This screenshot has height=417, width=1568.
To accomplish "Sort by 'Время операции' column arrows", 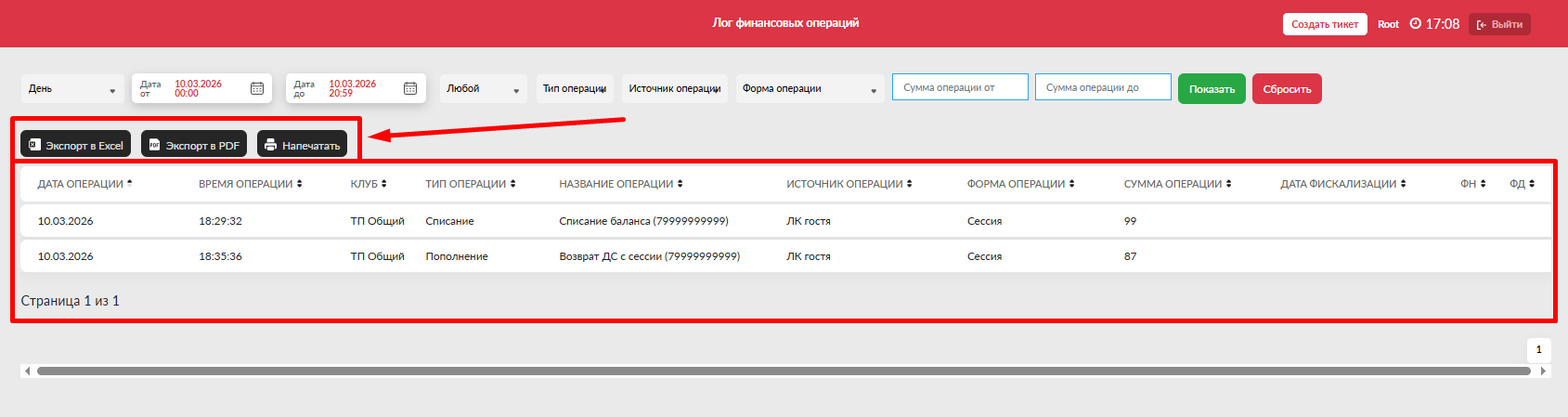I will (299, 184).
